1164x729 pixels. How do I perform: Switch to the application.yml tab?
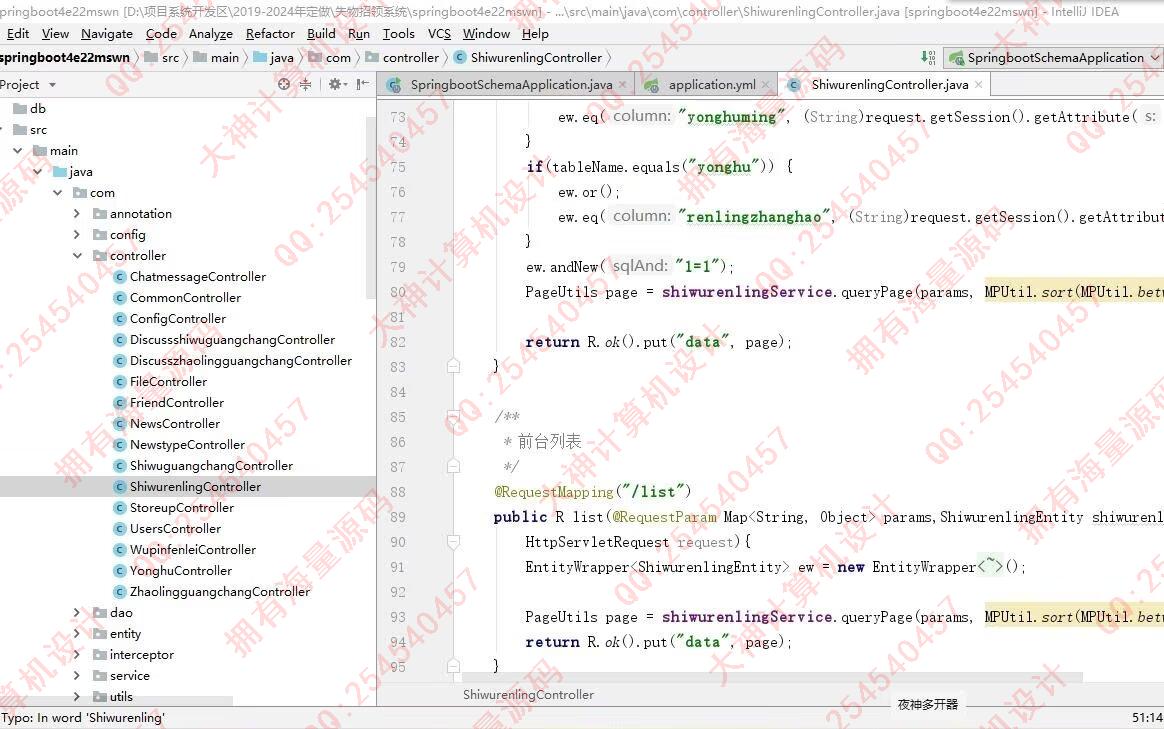pos(706,85)
